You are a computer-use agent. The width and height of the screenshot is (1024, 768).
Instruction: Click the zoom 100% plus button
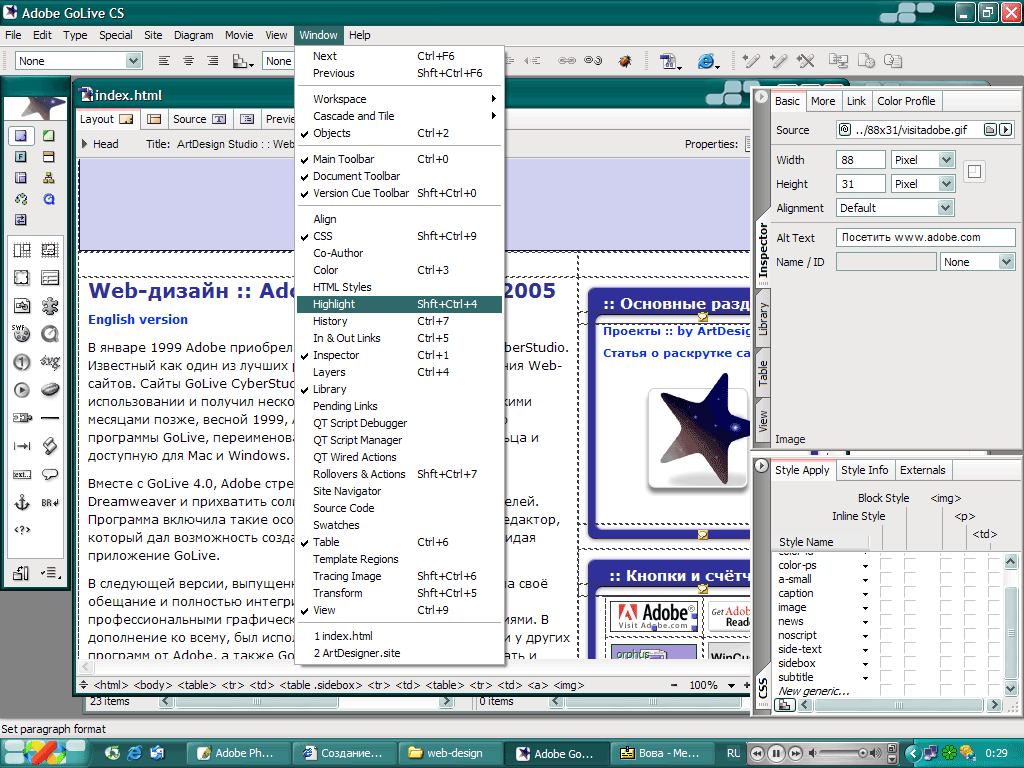point(746,685)
